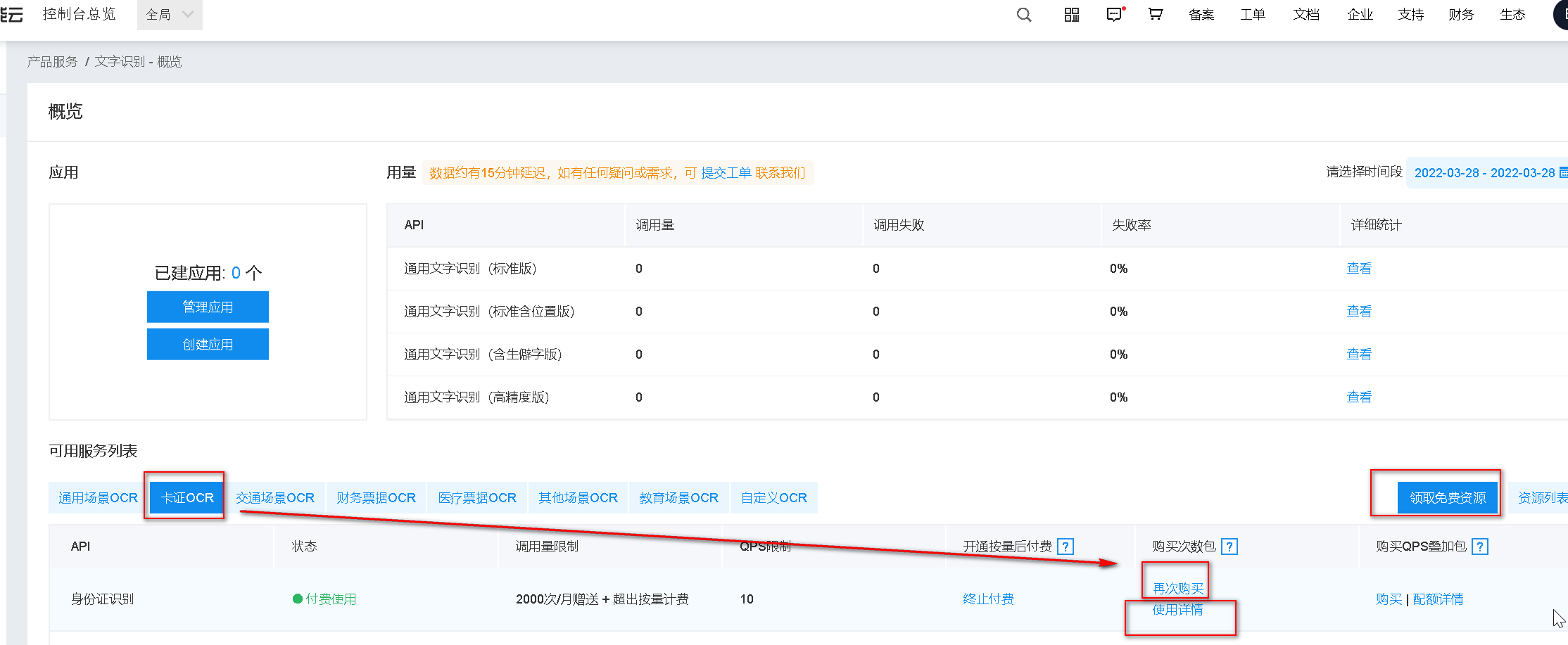Click 查看 for 通用文字识别(含生僻字版)
This screenshot has width=1568, height=645.
pyautogui.click(x=1359, y=355)
